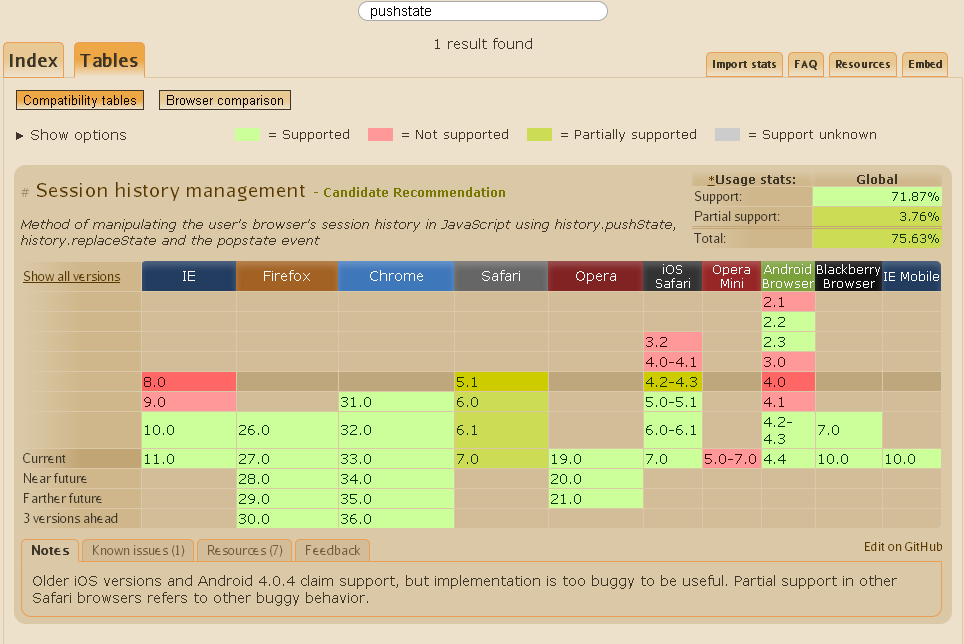Select the Opera 19.0 cell
The height and width of the screenshot is (644, 964).
coord(596,459)
